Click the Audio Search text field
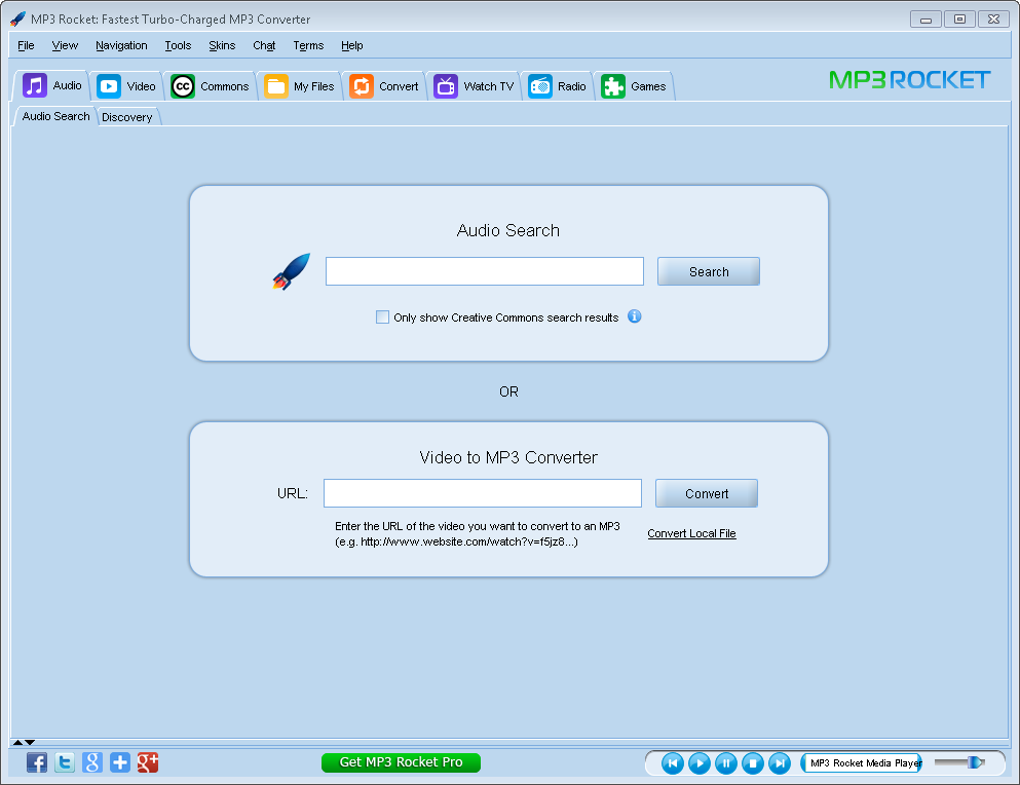The width and height of the screenshot is (1020, 785). coord(485,271)
